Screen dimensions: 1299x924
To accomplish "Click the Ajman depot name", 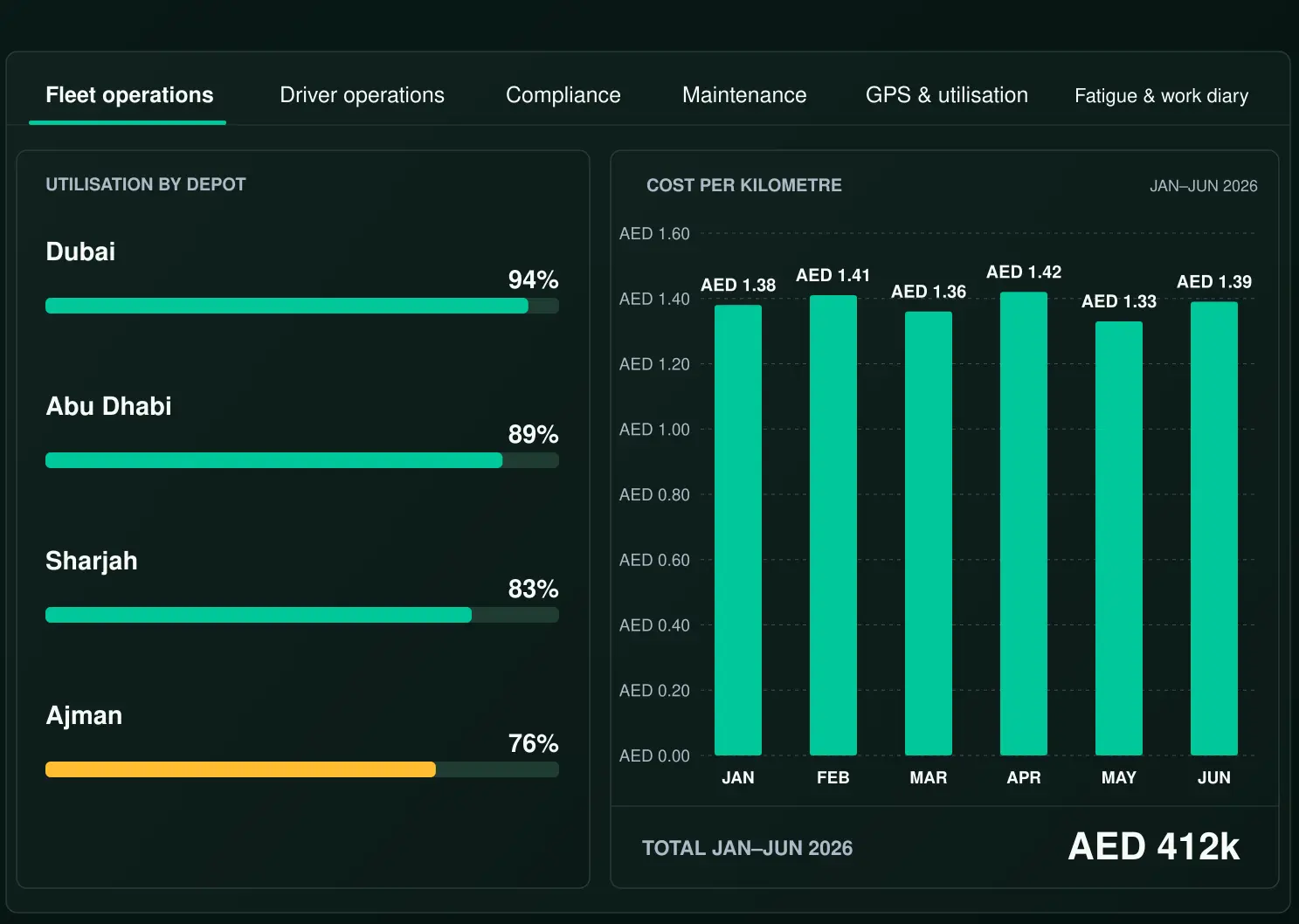I will pyautogui.click(x=84, y=715).
